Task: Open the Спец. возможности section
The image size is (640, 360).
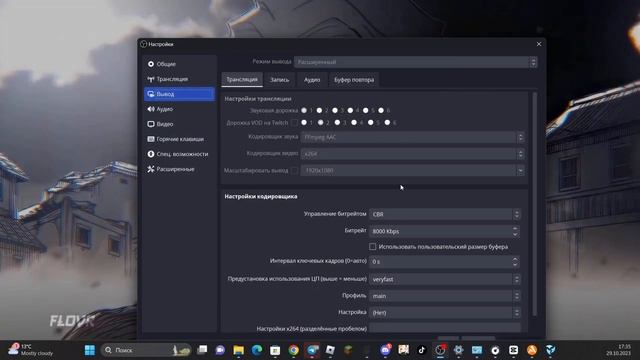Action: click(x=179, y=154)
